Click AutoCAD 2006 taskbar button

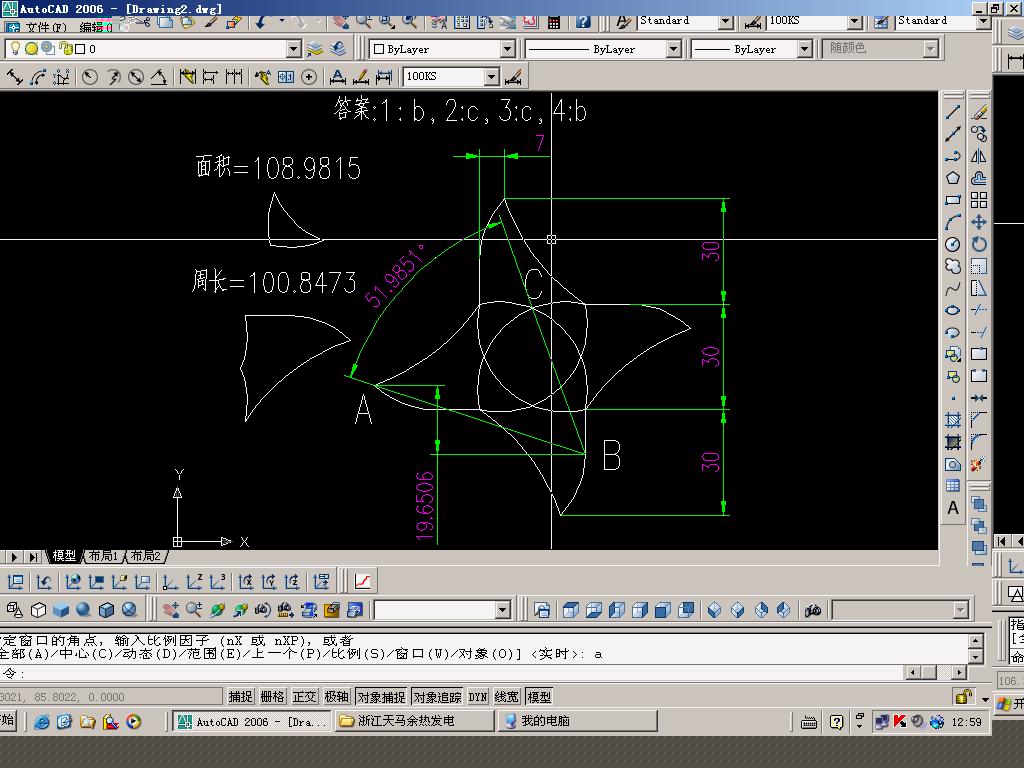(x=252, y=721)
